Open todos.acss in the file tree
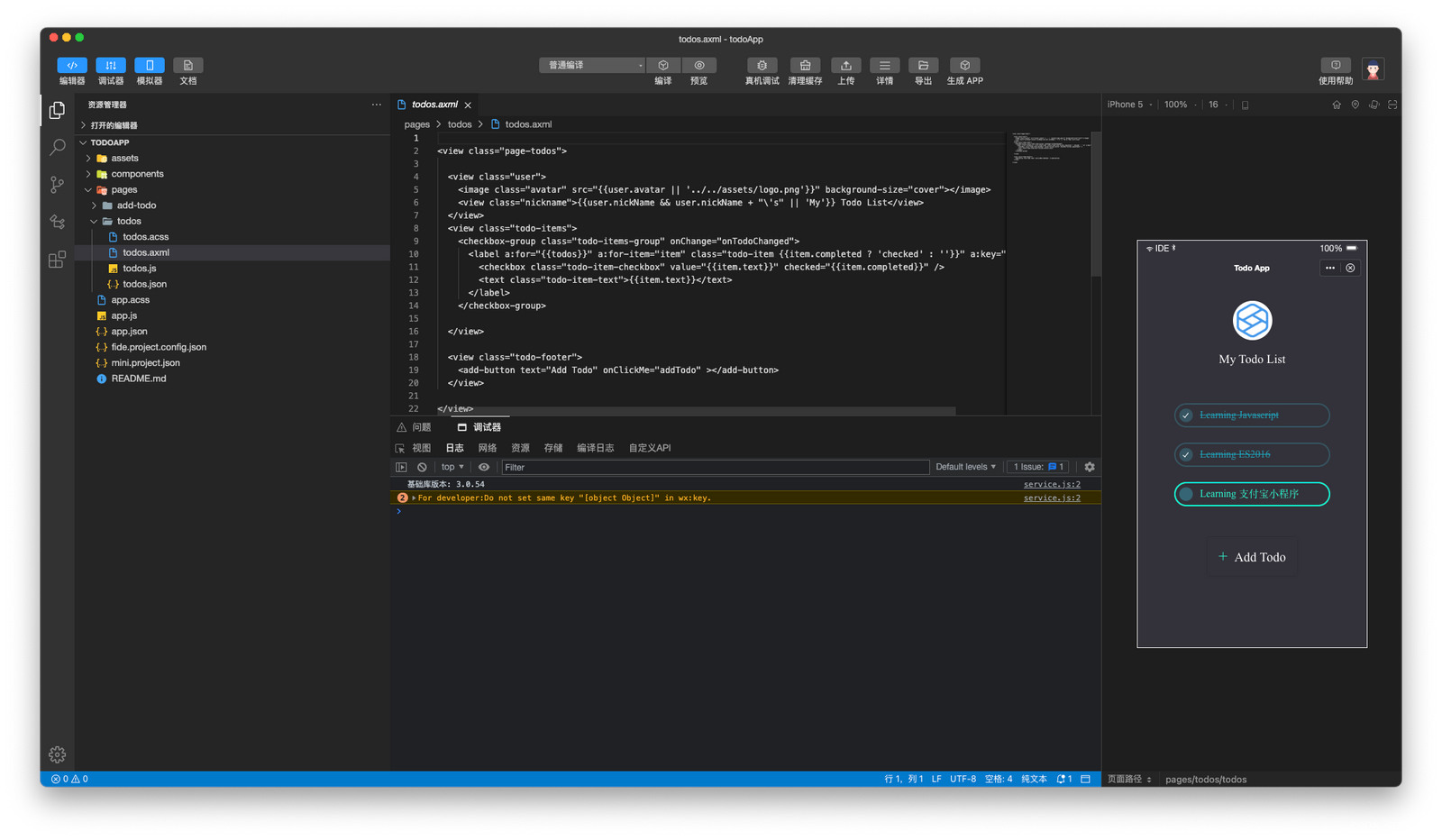1442x840 pixels. (x=145, y=237)
